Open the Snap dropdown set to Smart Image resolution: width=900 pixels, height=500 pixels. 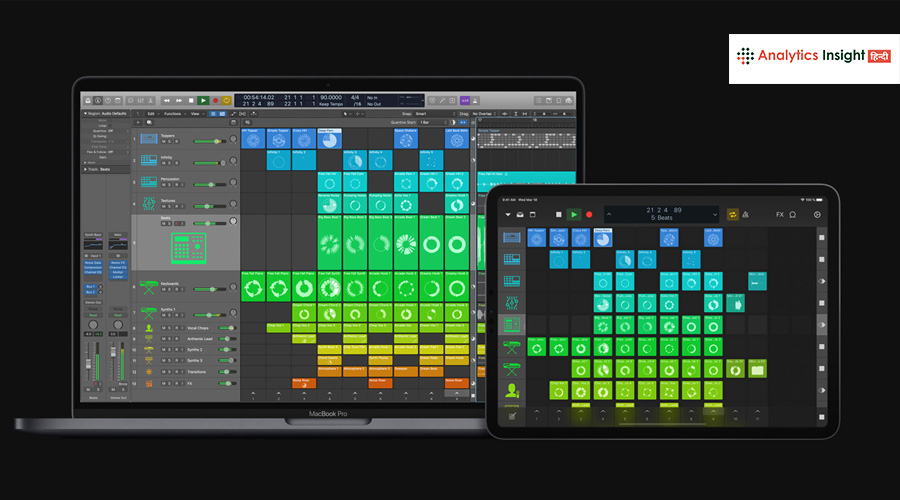(434, 114)
